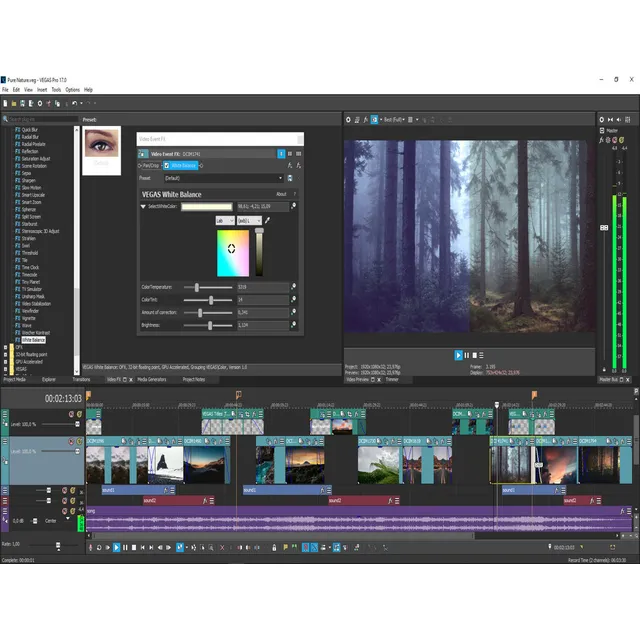Select the Saturation Adjust effect

(36, 159)
